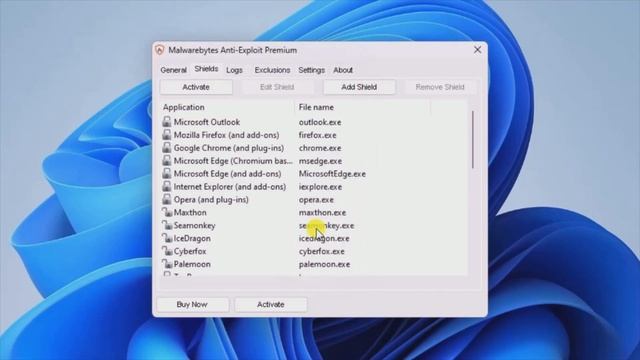
Task: Click cyberfox.exe file name cell
Action: (322, 251)
